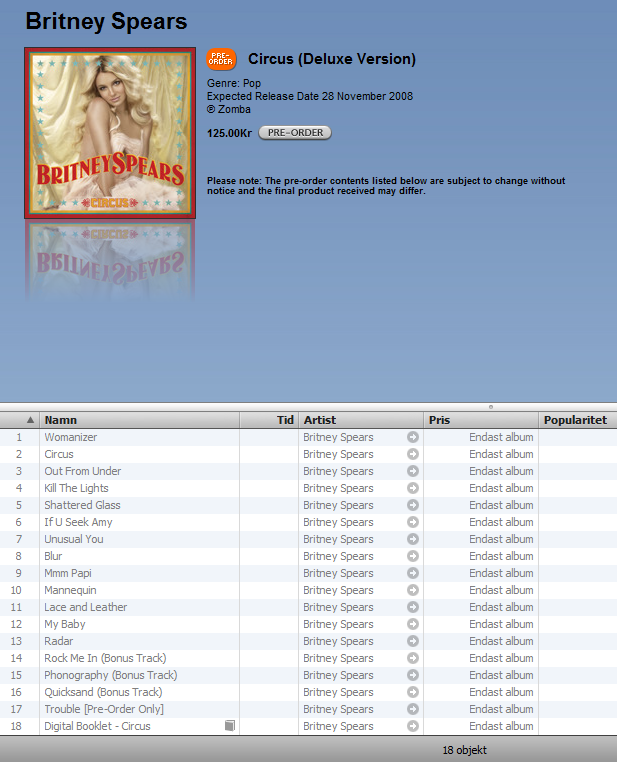Click the PRE-ORDER button beside 125.00Kr

pyautogui.click(x=295, y=133)
